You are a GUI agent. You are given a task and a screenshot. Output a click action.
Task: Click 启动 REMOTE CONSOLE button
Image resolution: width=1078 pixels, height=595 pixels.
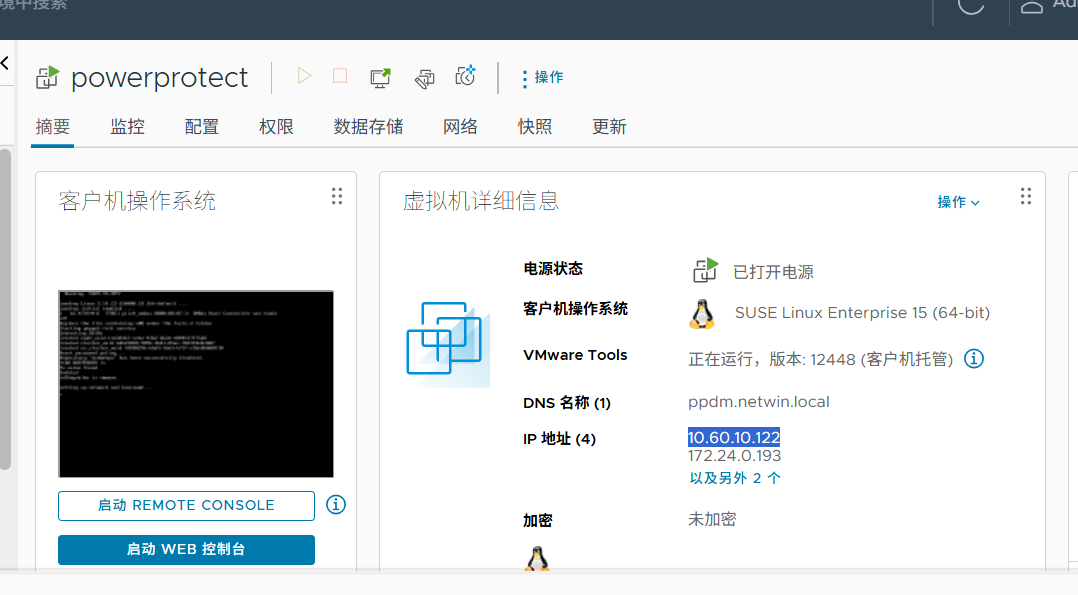tap(186, 506)
